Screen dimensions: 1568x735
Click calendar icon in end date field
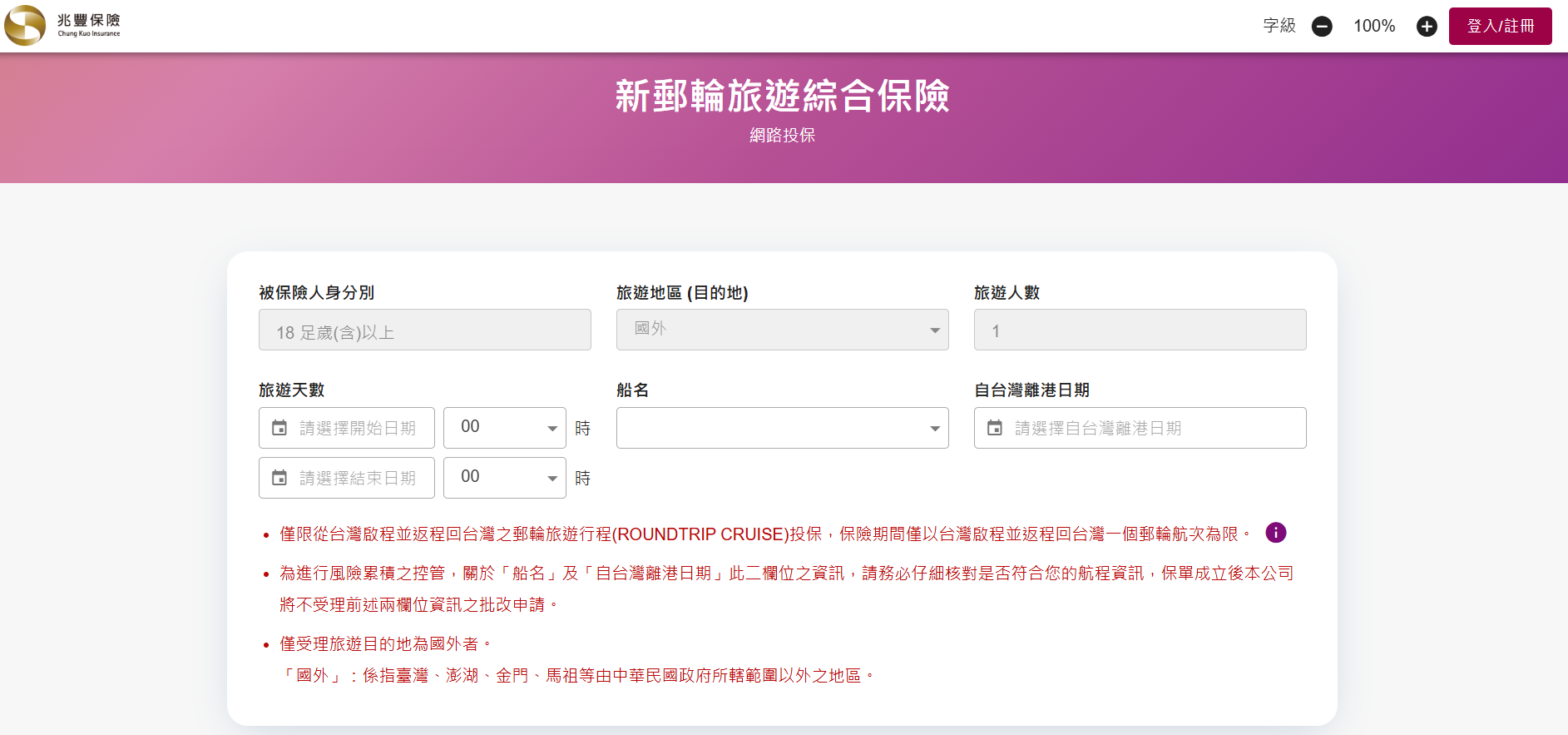pyautogui.click(x=279, y=478)
